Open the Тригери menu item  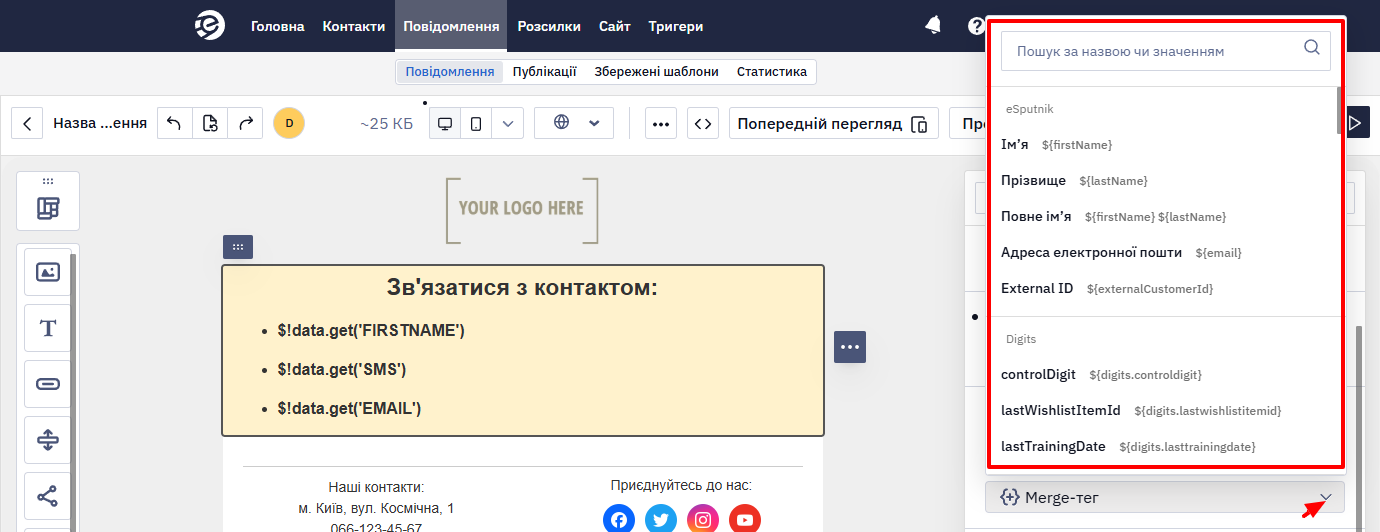tap(676, 26)
